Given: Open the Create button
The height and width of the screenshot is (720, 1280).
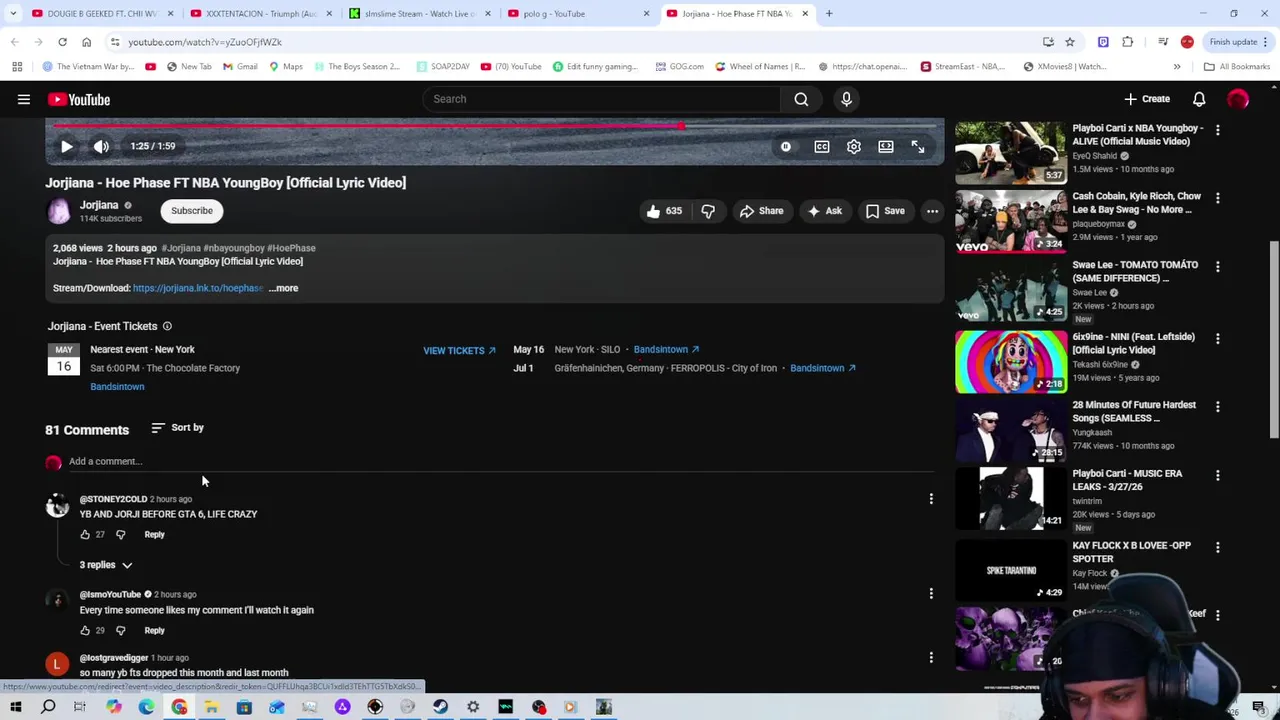Looking at the screenshot, I should [x=1147, y=99].
